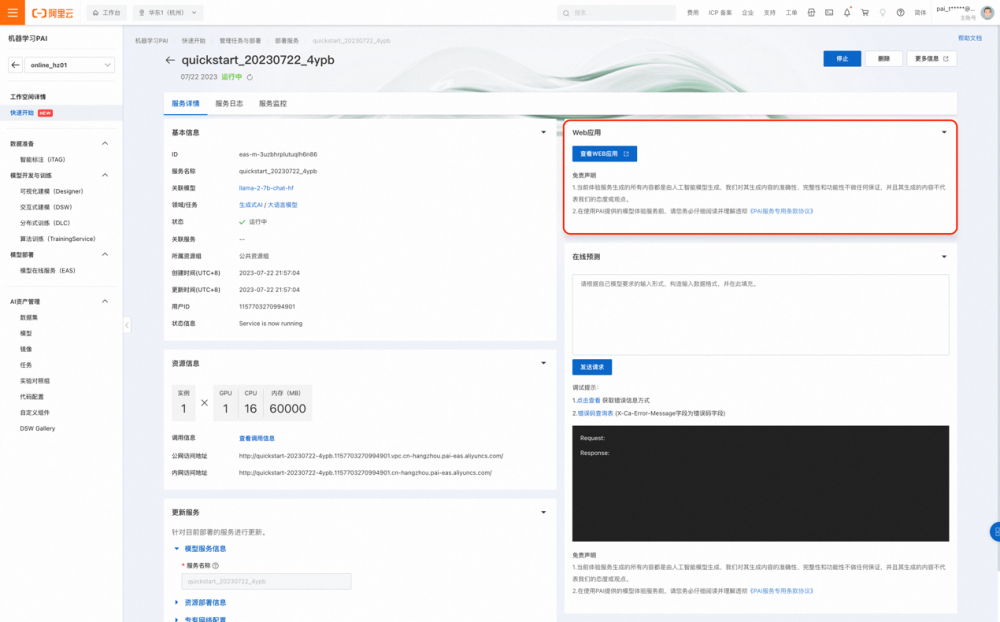Screen dimensions: 1000x622
Task: Click the 查看WEB应用 button
Action: (x=604, y=154)
